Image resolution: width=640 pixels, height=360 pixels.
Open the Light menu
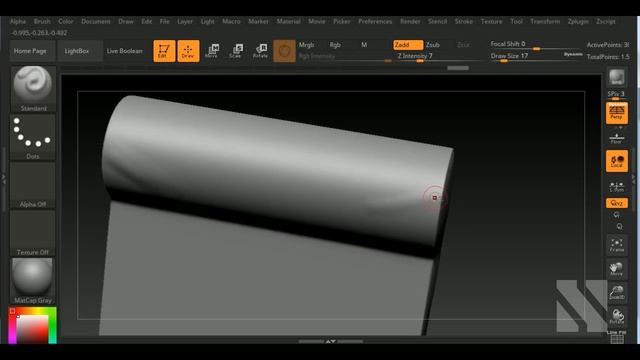[x=207, y=21]
